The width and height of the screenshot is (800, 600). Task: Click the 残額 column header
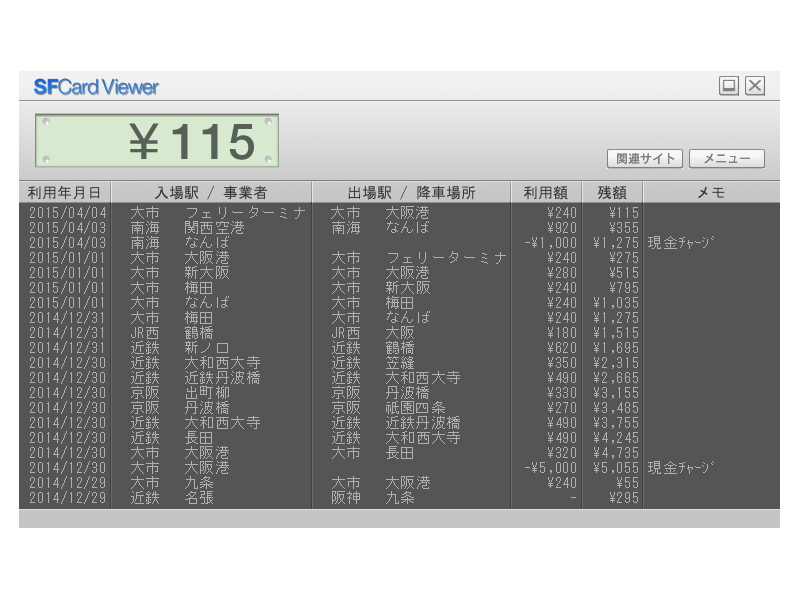[x=612, y=192]
